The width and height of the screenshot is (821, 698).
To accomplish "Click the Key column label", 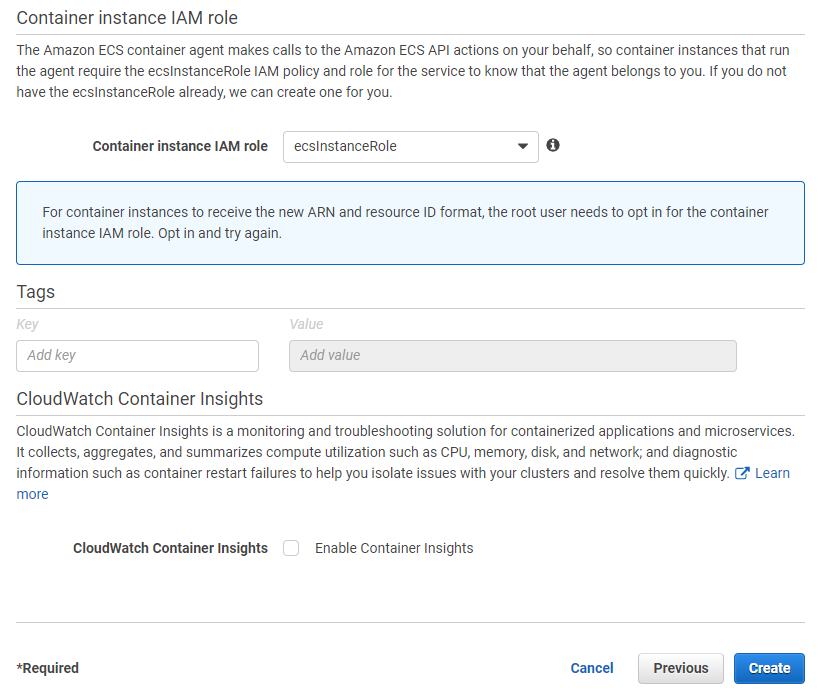I will [27, 324].
